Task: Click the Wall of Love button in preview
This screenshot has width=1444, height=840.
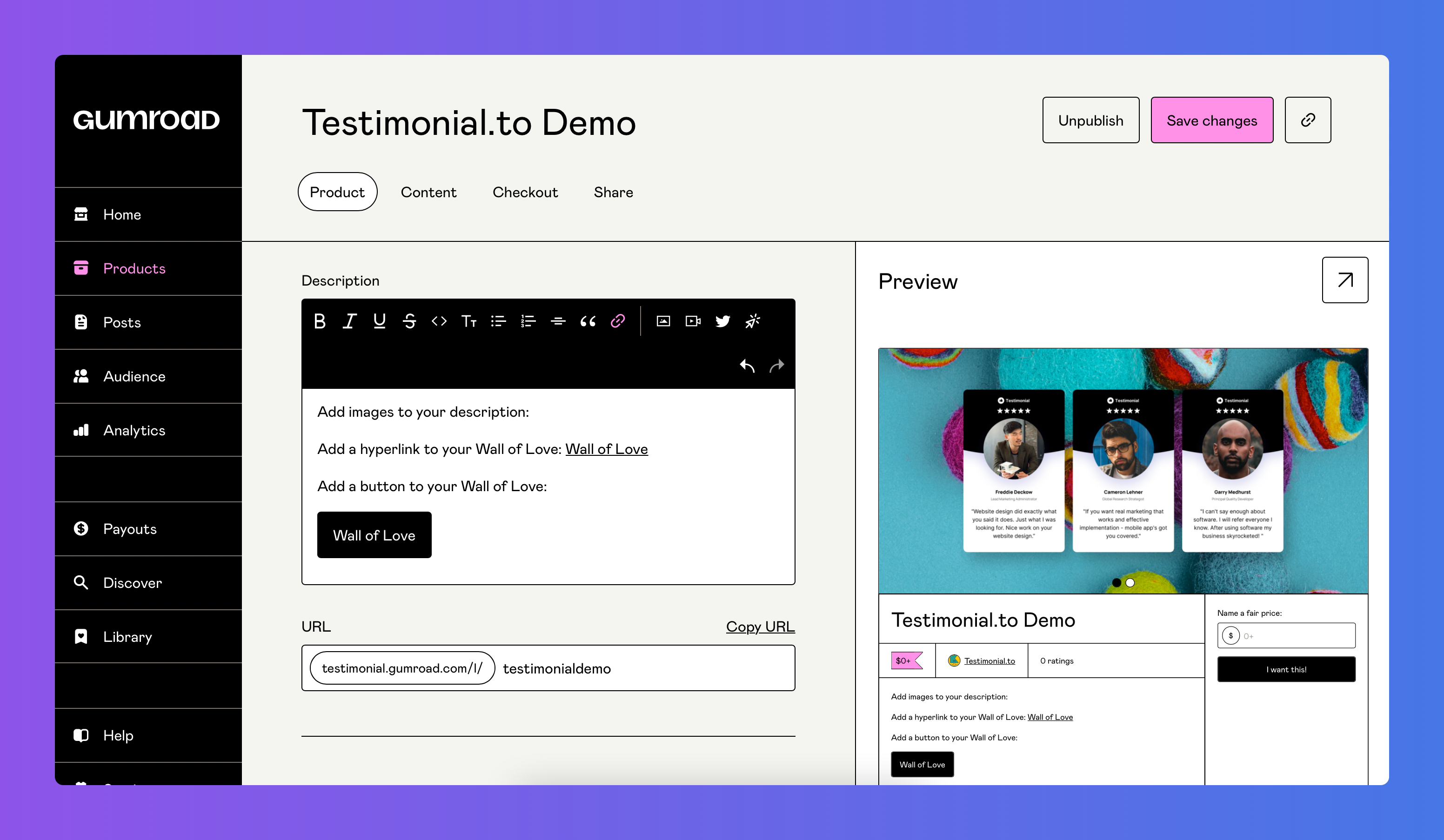Action: click(922, 764)
